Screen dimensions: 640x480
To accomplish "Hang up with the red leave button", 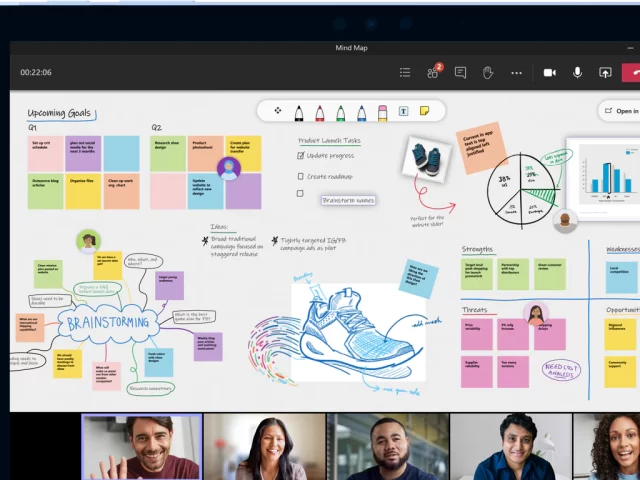I will point(631,73).
